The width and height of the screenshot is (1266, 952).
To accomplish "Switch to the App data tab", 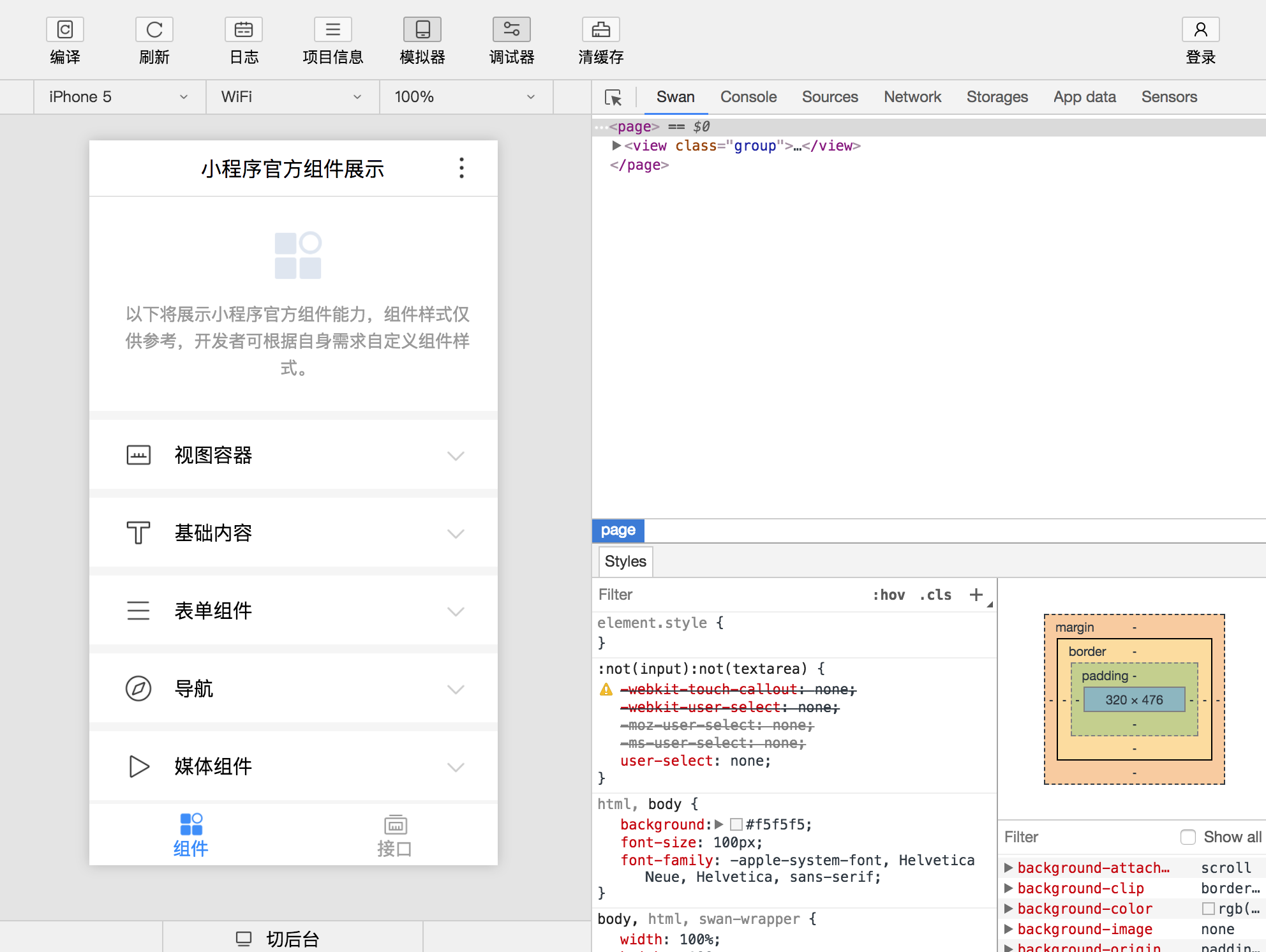I will coord(1084,97).
